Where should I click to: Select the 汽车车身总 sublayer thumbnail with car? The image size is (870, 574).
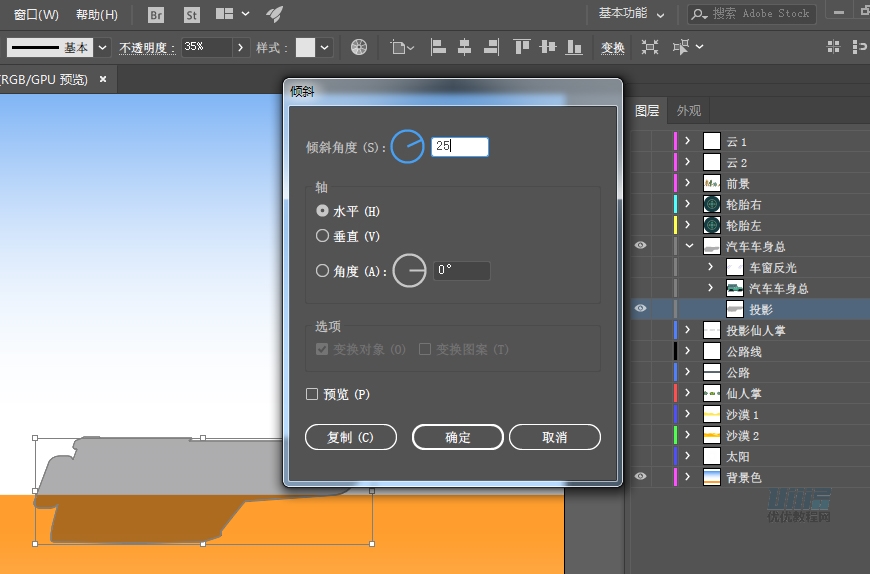point(735,288)
